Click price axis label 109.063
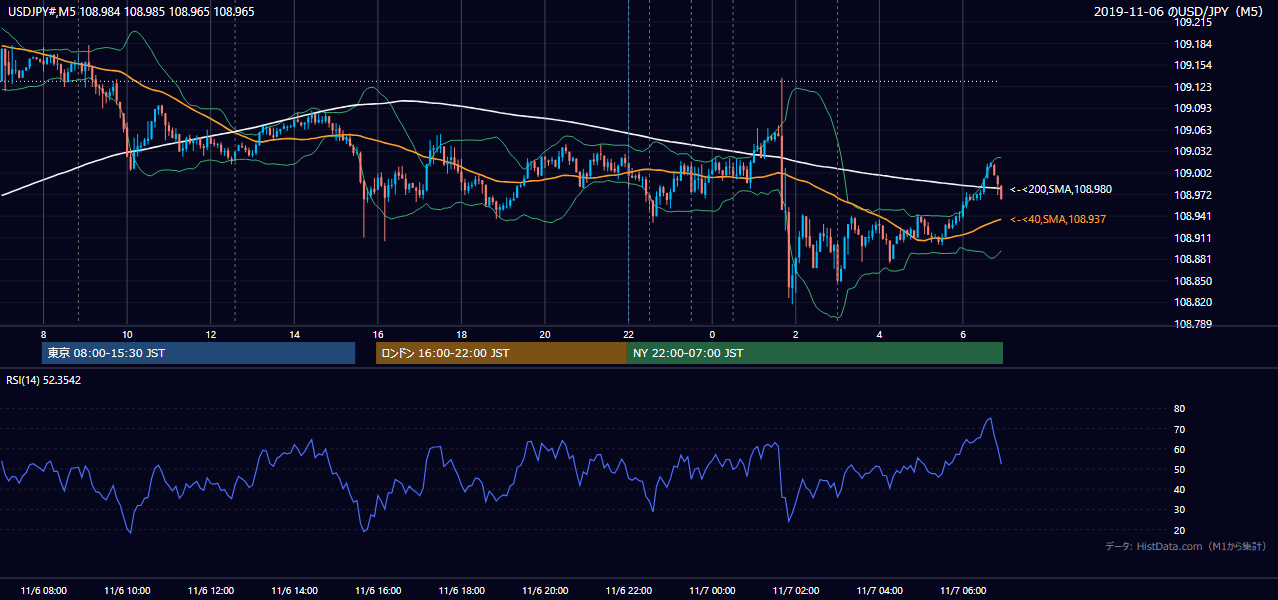The height and width of the screenshot is (600, 1278). coord(1193,130)
